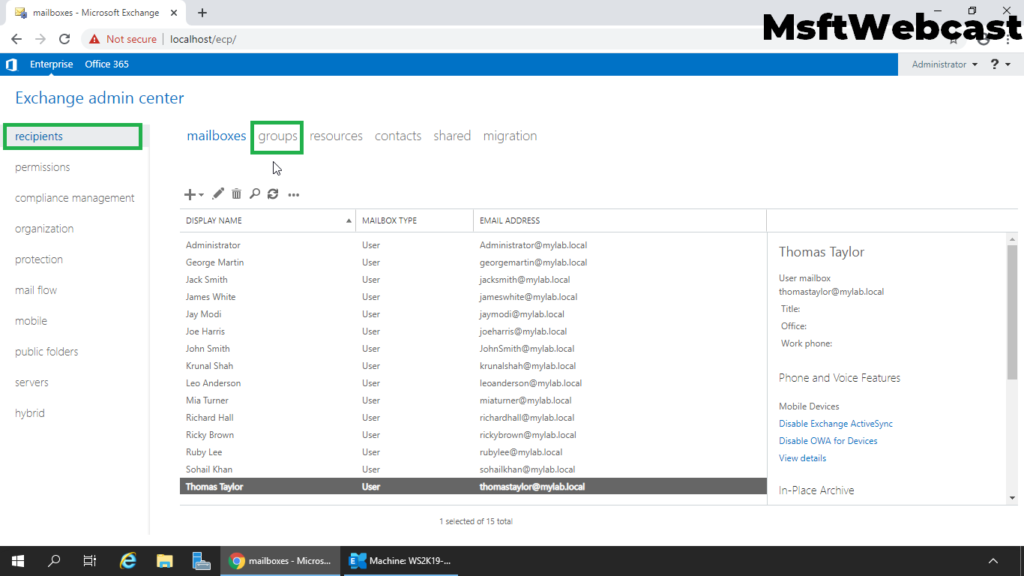1024x576 pixels.
Task: Open File Explorer from the taskbar
Action: click(165, 561)
